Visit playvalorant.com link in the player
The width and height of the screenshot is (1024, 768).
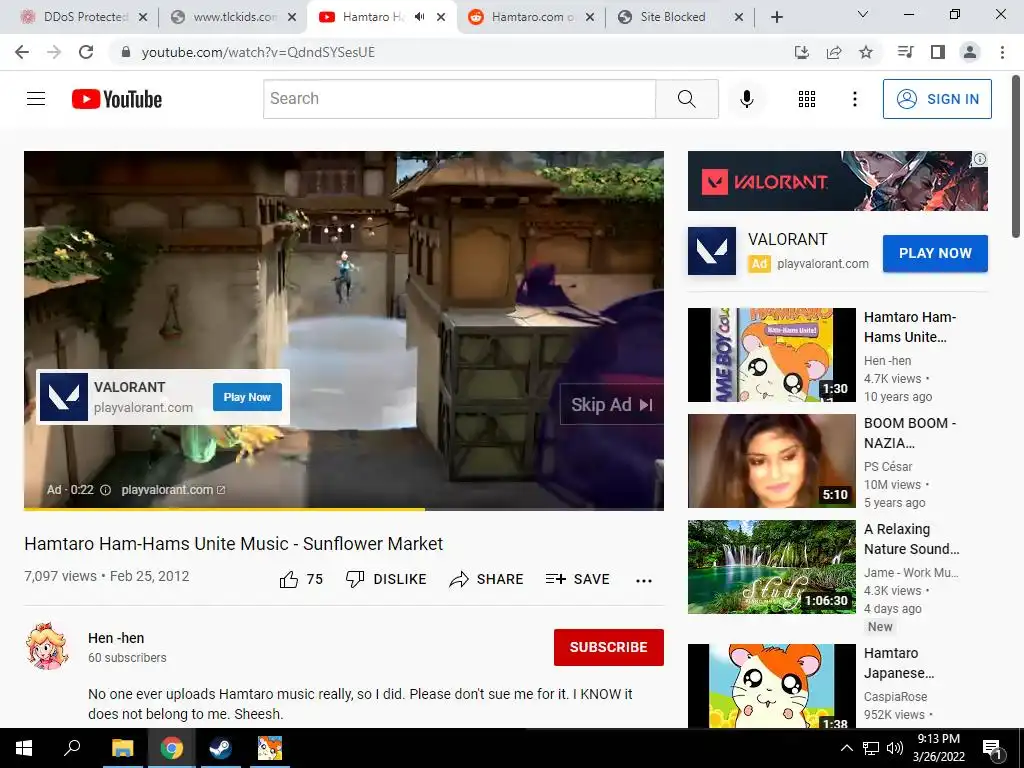173,490
